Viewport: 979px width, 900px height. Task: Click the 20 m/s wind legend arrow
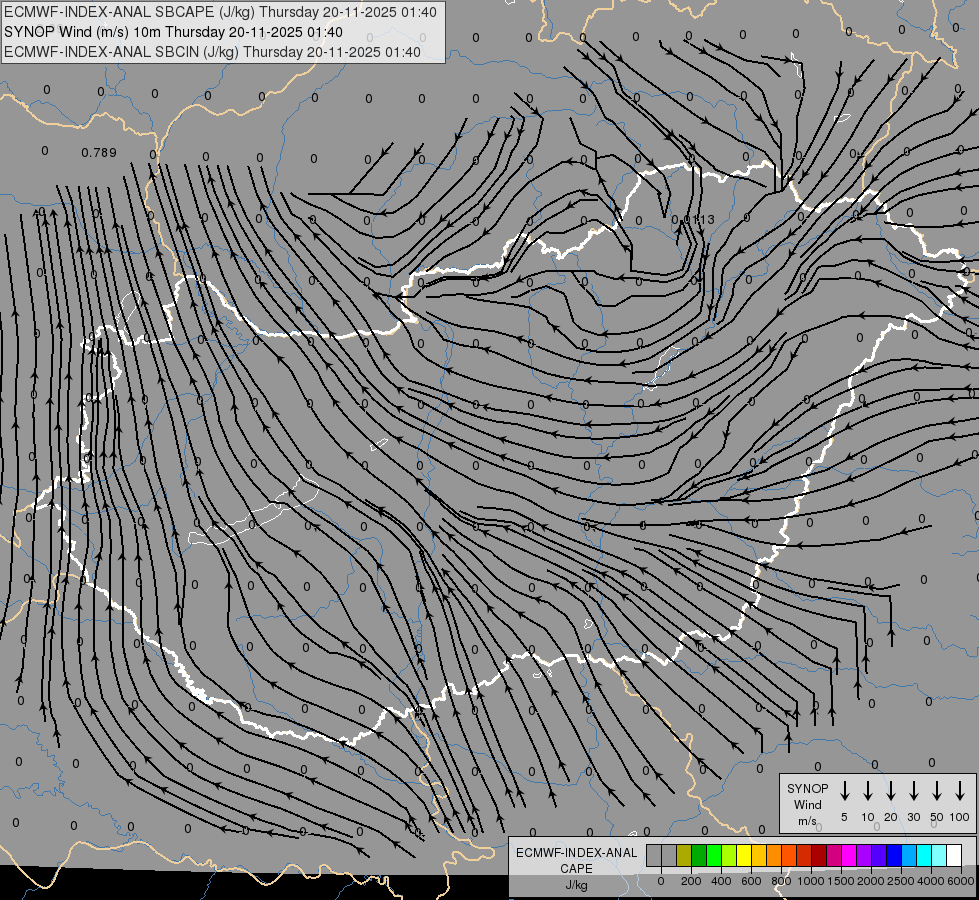(890, 790)
